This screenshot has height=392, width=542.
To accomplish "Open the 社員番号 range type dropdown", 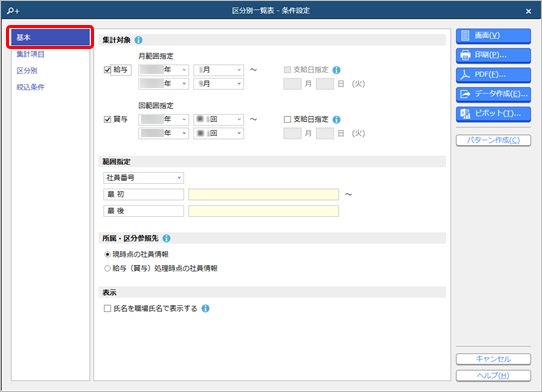I will click(x=143, y=178).
